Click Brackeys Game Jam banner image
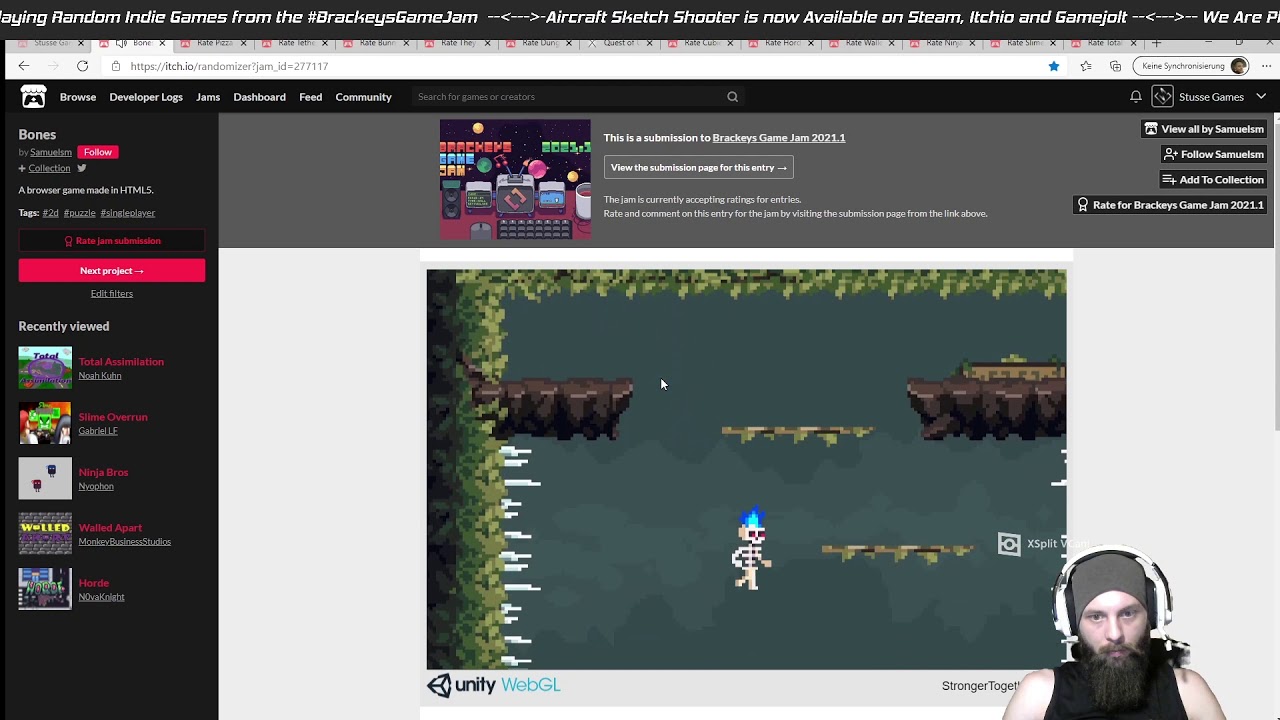 click(x=515, y=179)
